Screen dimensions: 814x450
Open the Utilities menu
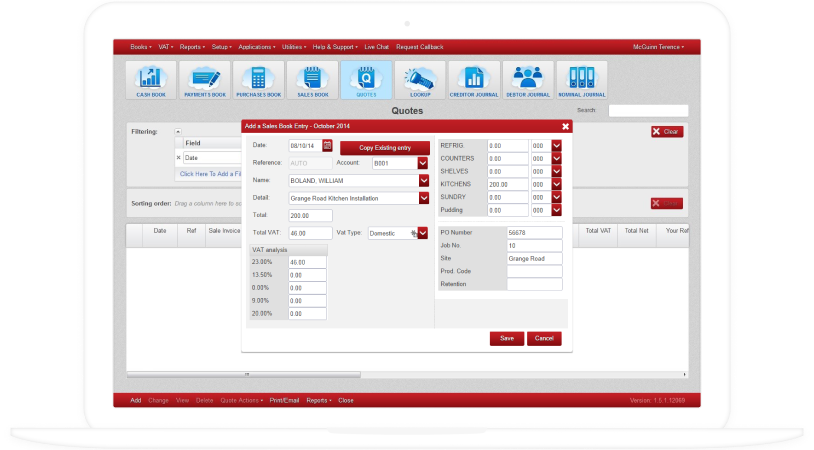click(294, 47)
